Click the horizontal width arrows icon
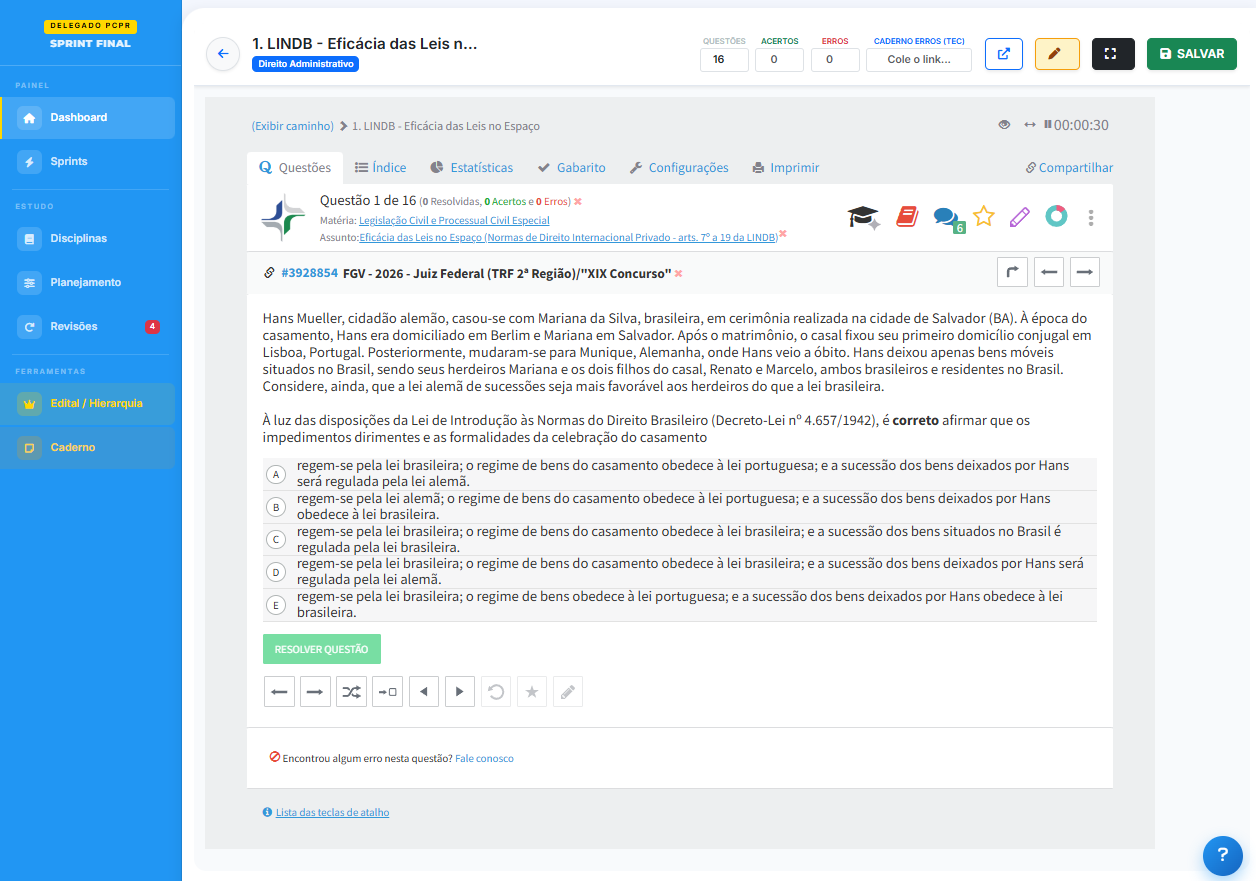Screen dimensions: 1256x881 tap(1030, 125)
